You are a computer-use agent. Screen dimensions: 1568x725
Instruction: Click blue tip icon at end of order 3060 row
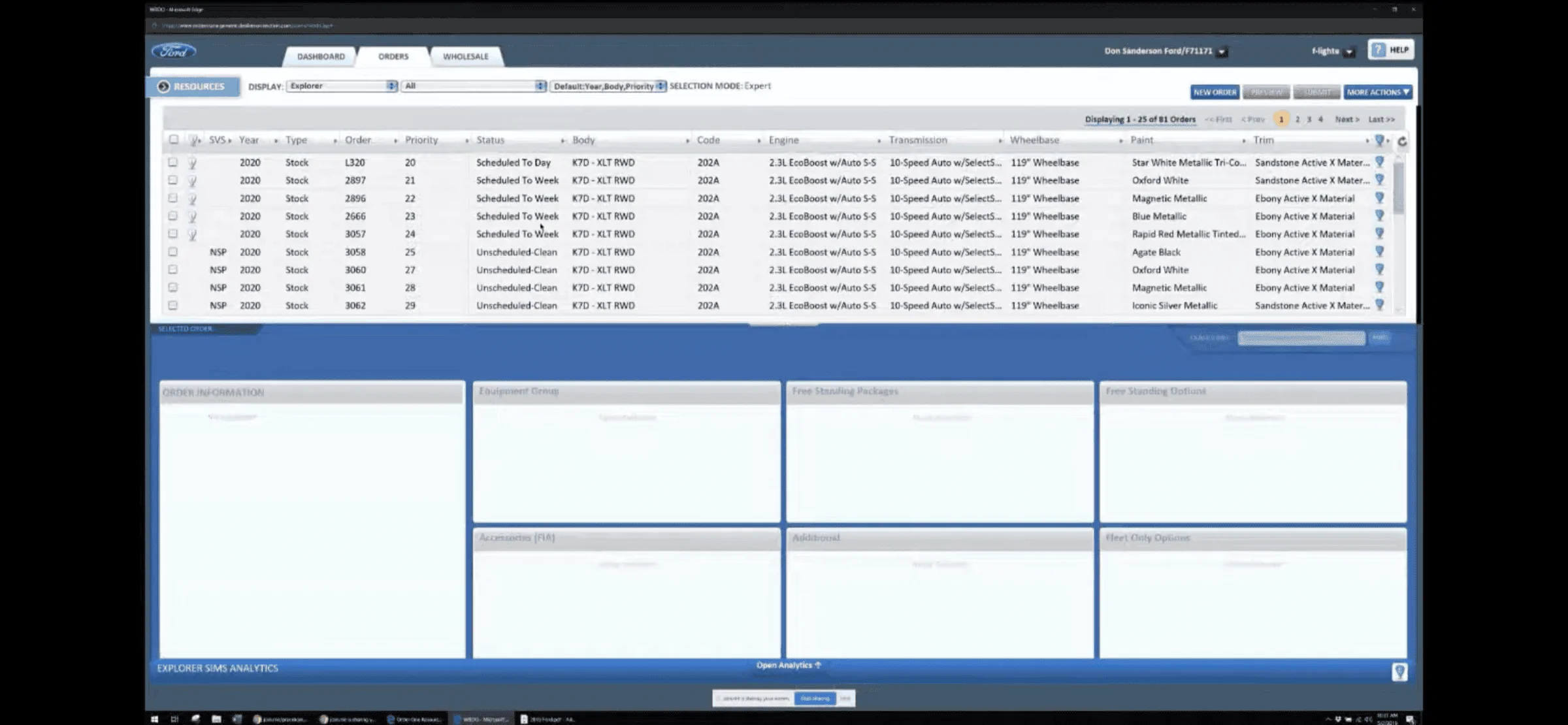click(1379, 269)
